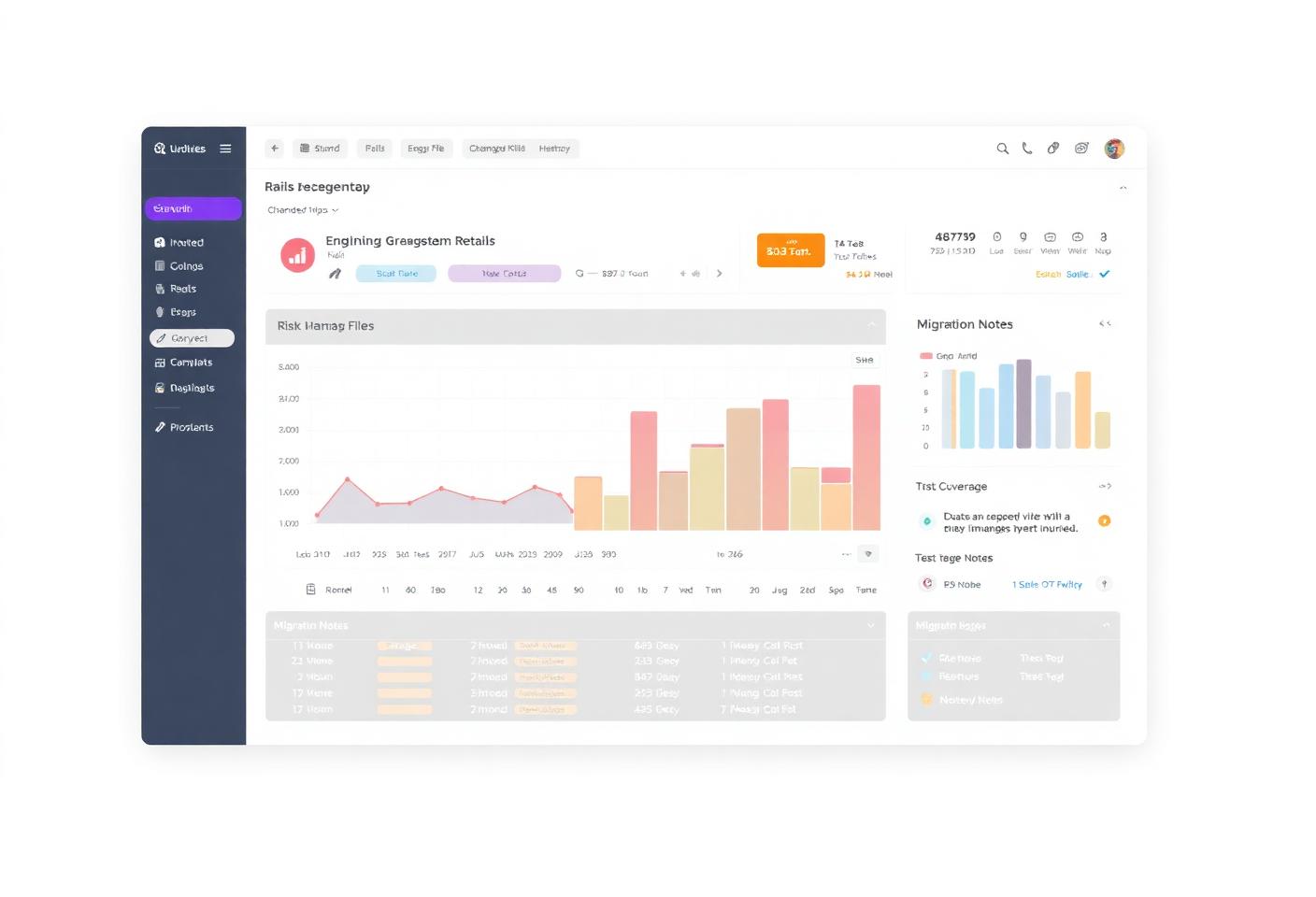Image resolution: width=1316 pixels, height=897 pixels.
Task: Click the Loa stat icon
Action: coord(996,237)
